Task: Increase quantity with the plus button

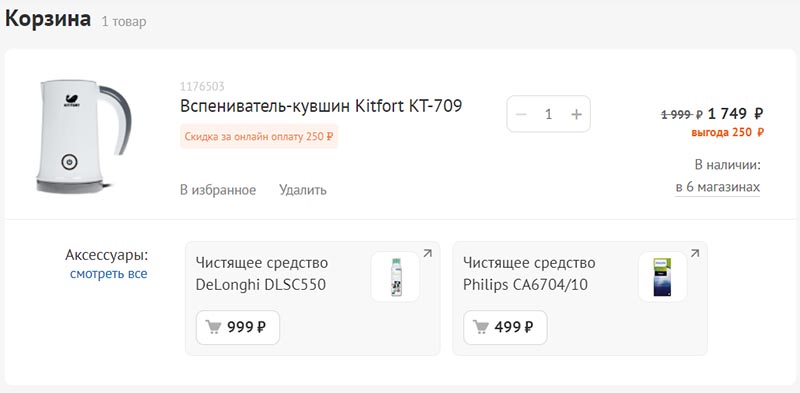Action: (x=576, y=114)
